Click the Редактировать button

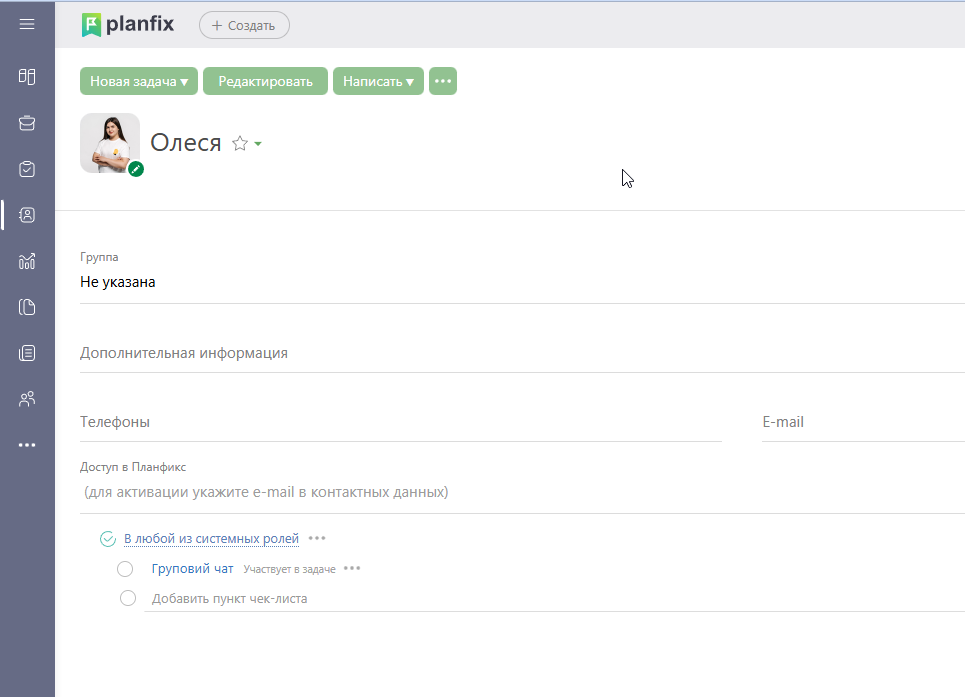(266, 82)
